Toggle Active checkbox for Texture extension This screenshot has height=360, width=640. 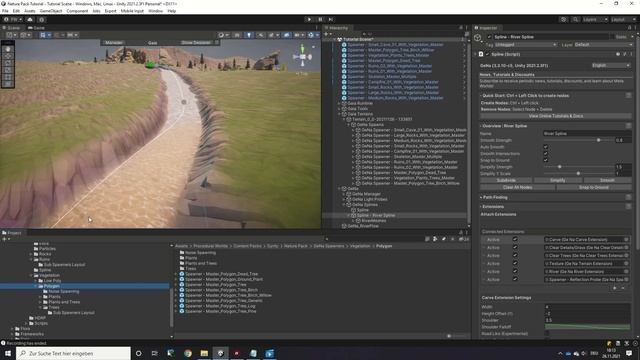pyautogui.click(x=515, y=264)
